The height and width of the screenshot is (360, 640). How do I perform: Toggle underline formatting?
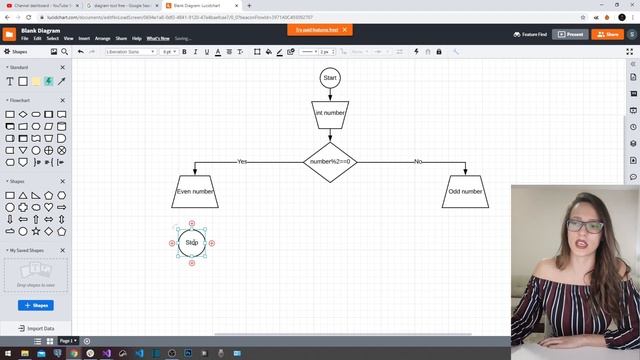point(207,52)
